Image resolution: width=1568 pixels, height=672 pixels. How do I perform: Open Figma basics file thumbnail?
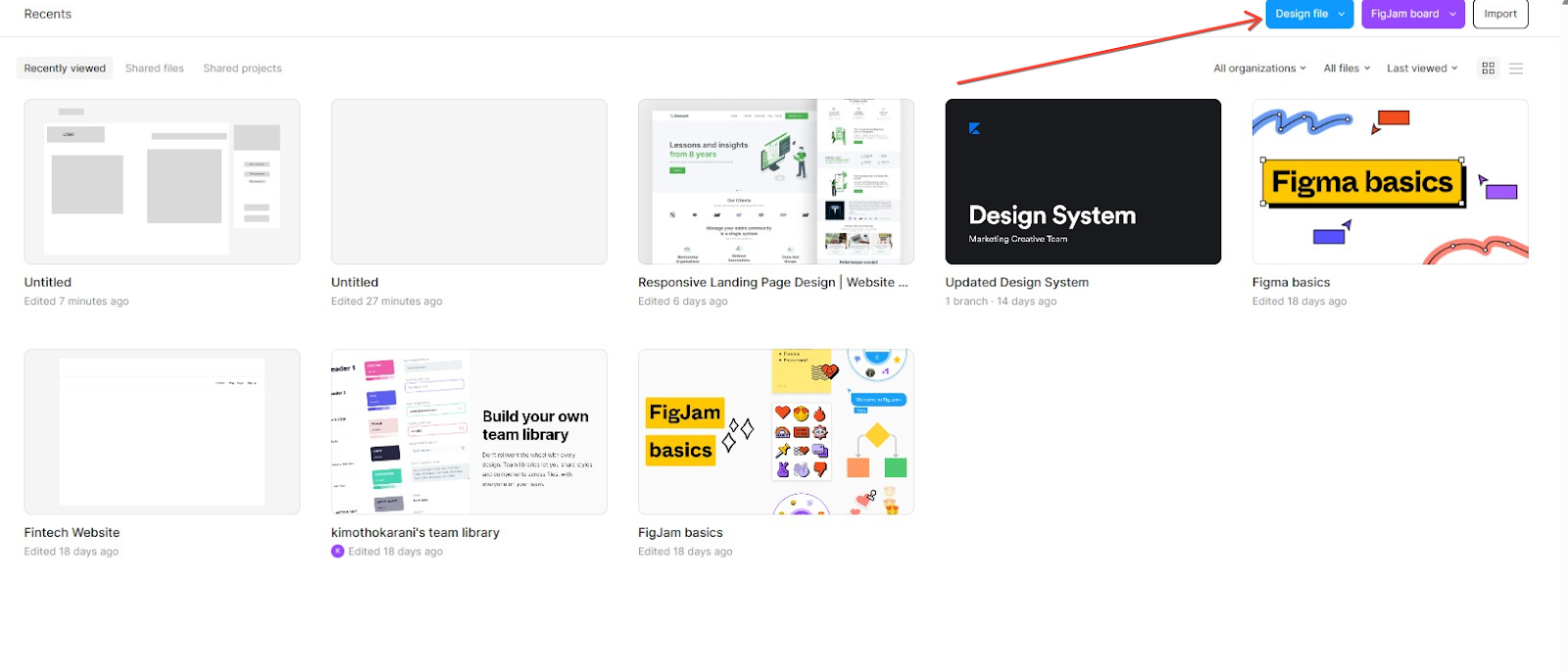tap(1390, 181)
